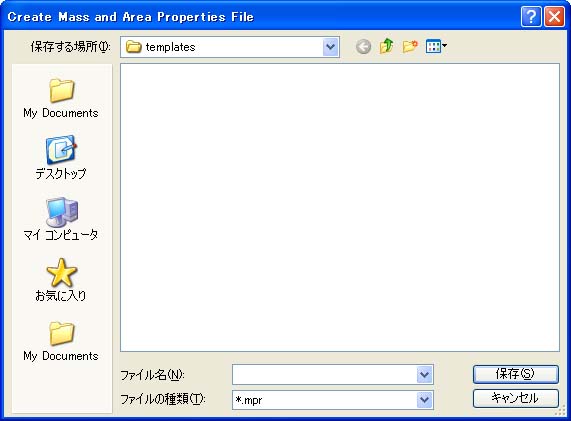Screen dimensions: 571x421
Task: Create a new folder using toolbar icon
Action: 410,46
